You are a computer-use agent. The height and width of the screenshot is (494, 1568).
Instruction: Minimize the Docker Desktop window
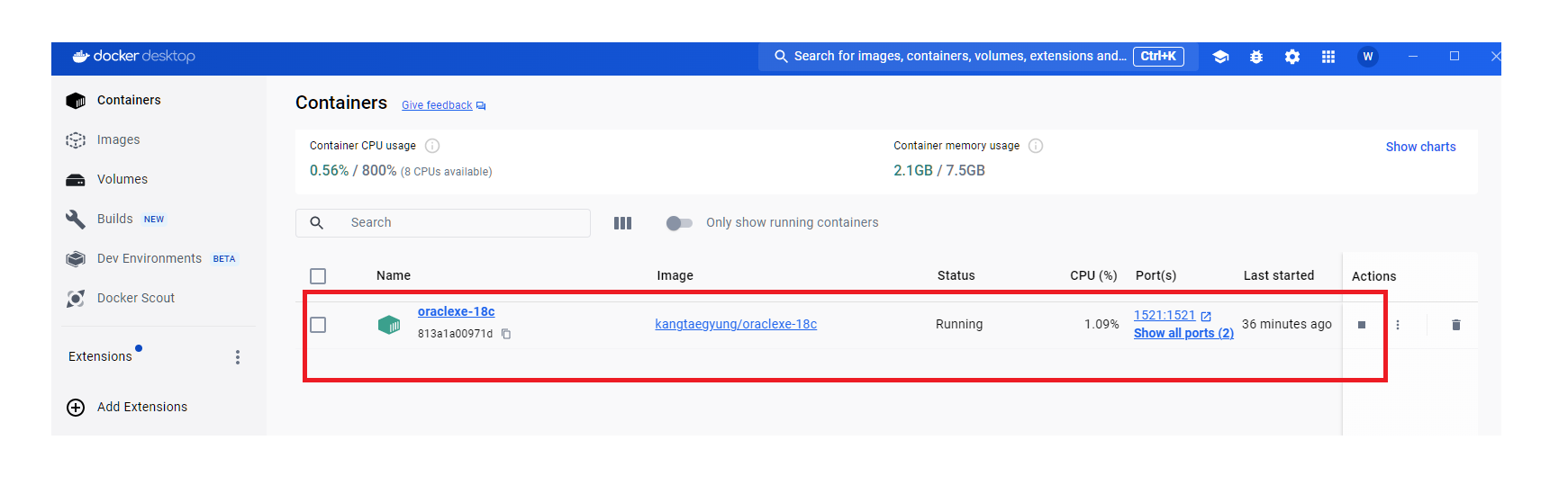pyautogui.click(x=1413, y=56)
